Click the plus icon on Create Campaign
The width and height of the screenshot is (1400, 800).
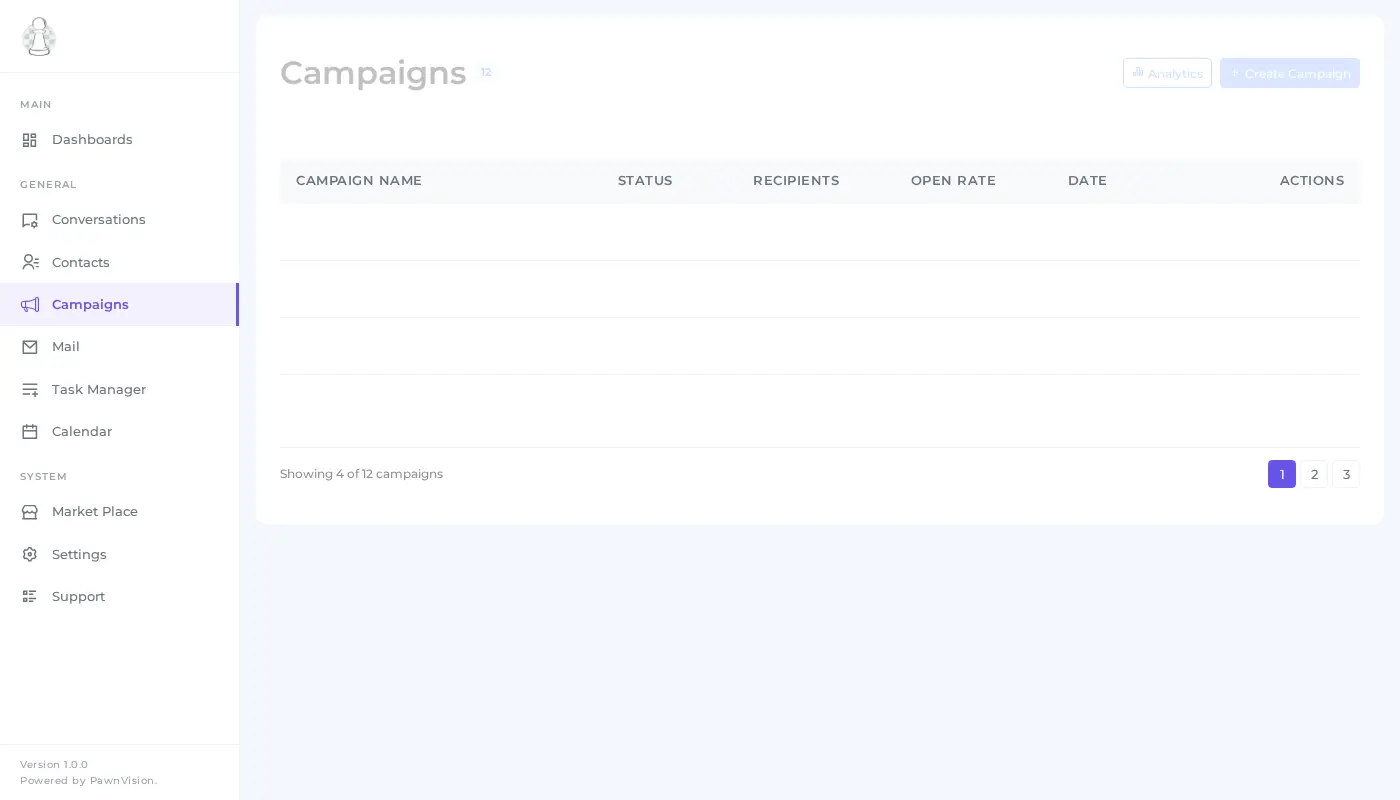click(1235, 73)
